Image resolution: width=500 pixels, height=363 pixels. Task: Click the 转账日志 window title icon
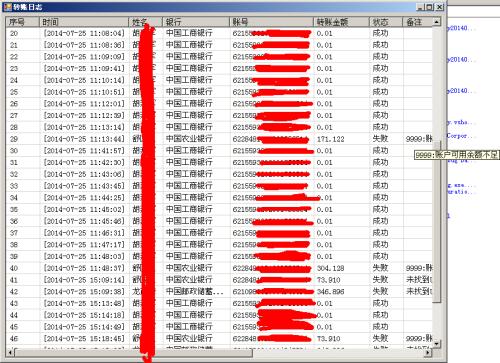8,7
